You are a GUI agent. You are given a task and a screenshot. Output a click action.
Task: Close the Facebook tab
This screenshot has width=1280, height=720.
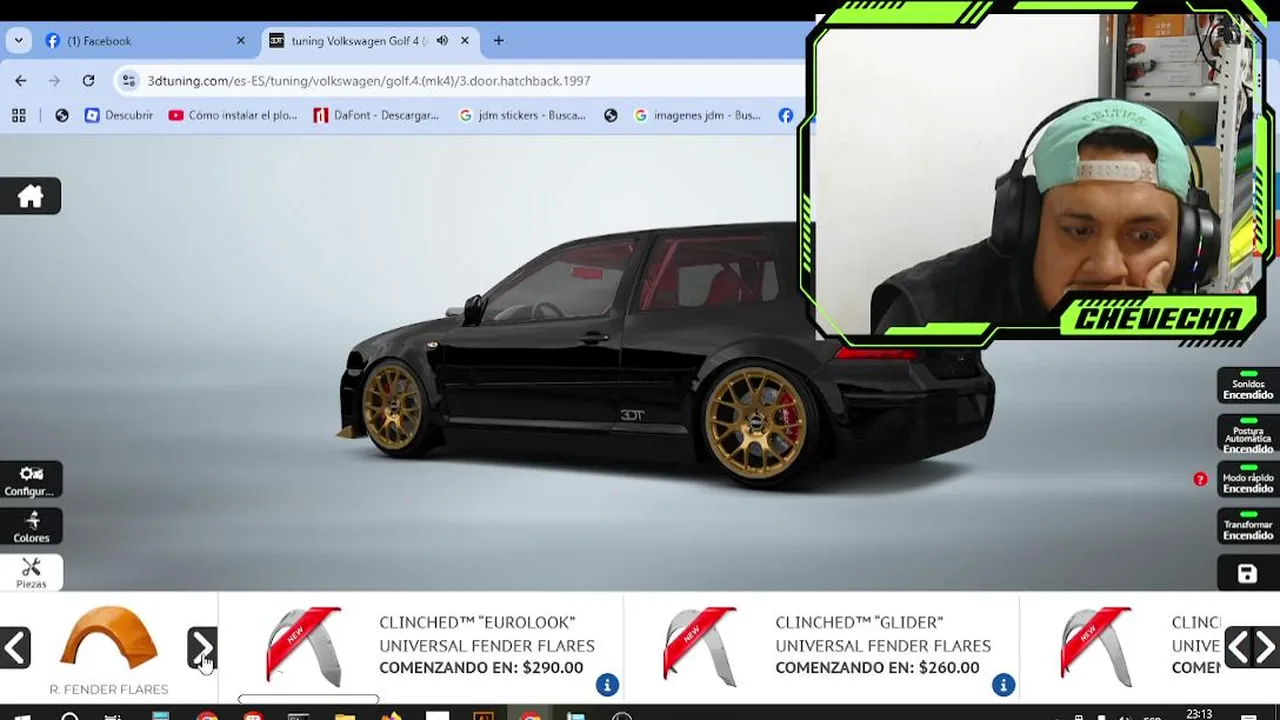[x=240, y=41]
